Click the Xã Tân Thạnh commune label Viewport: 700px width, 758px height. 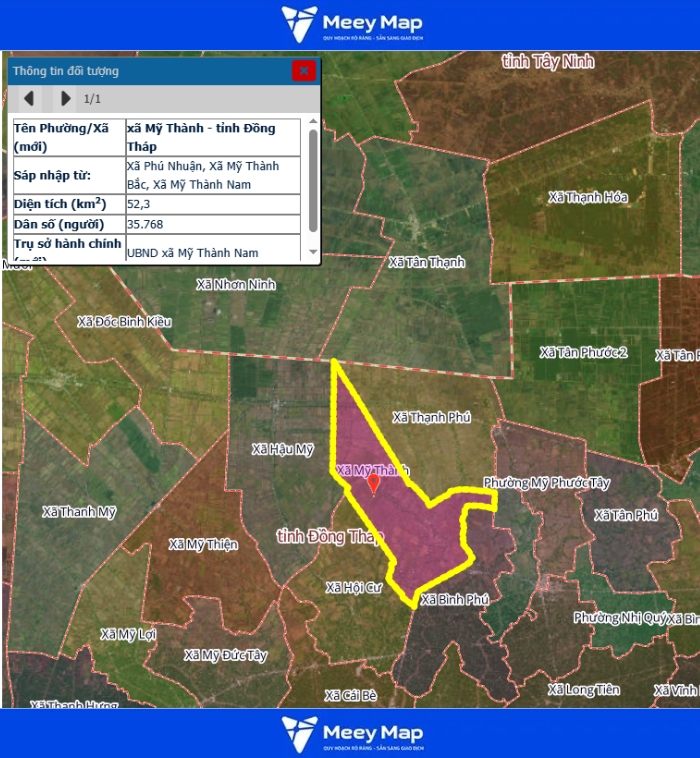pyautogui.click(x=426, y=262)
